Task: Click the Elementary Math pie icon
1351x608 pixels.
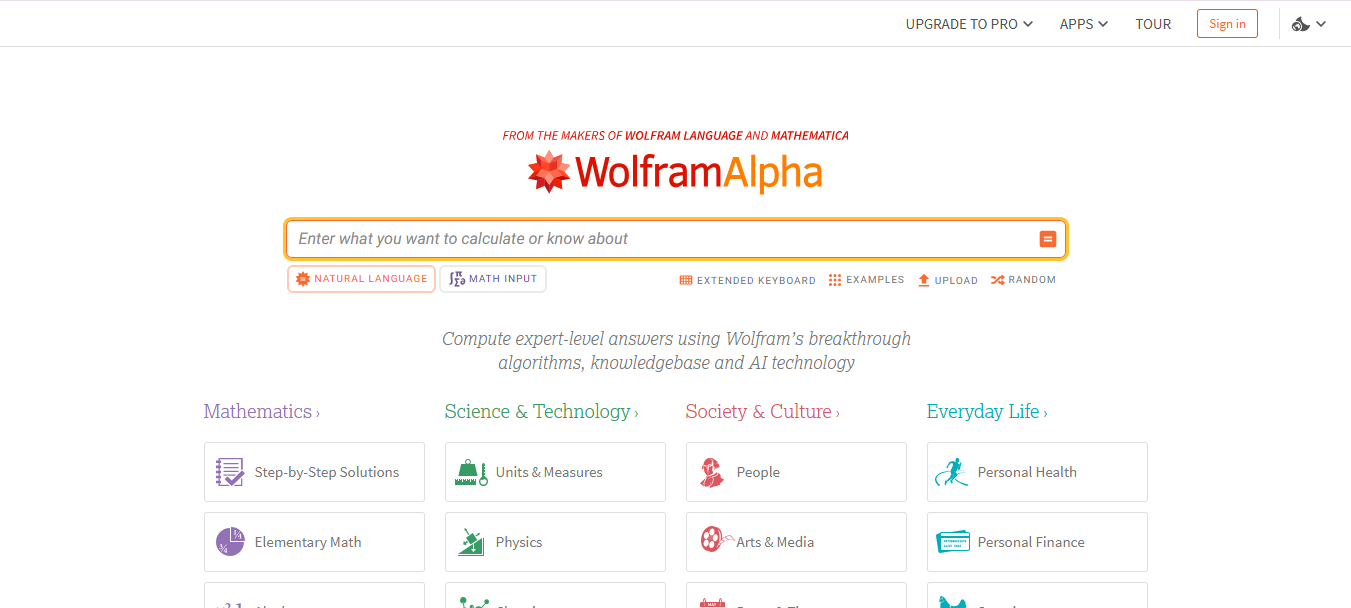Action: 230,542
